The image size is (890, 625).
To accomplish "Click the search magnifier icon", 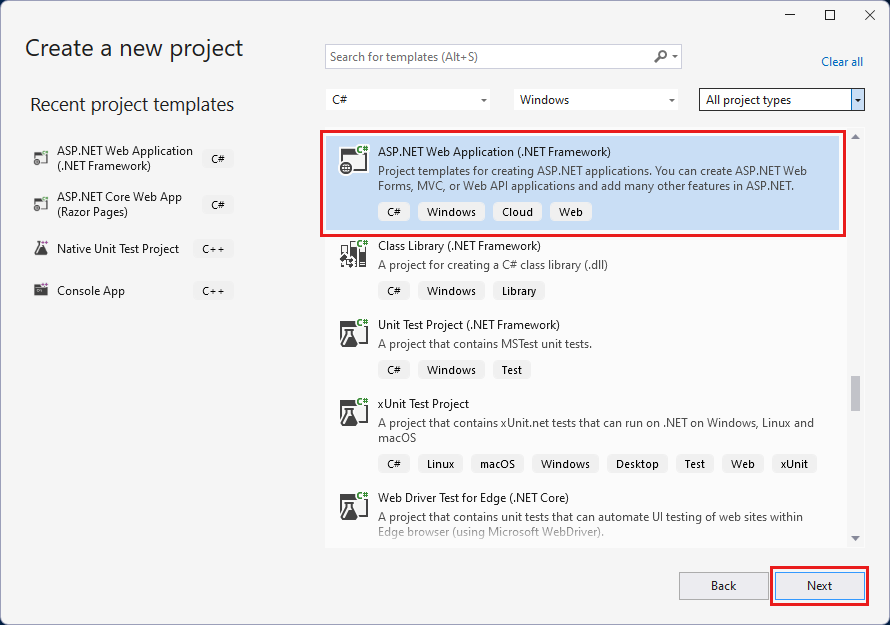I will pyautogui.click(x=662, y=57).
